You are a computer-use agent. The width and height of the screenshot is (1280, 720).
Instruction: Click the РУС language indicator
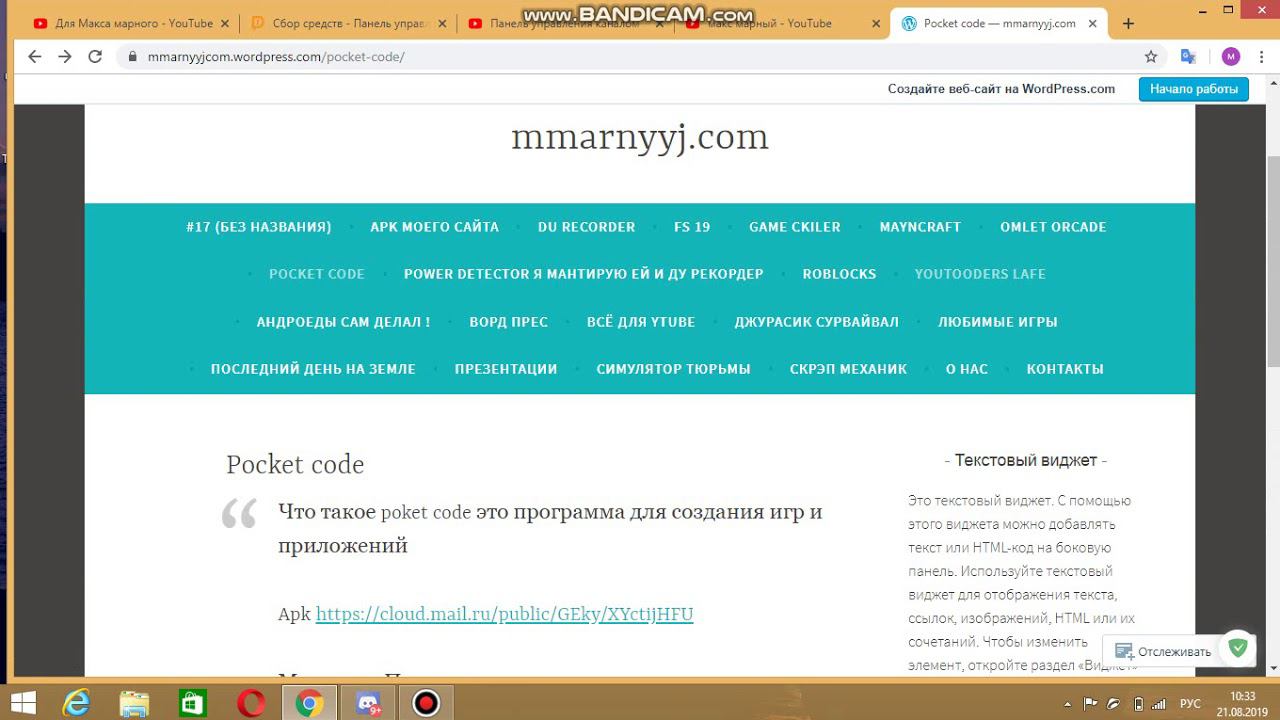click(1190, 703)
